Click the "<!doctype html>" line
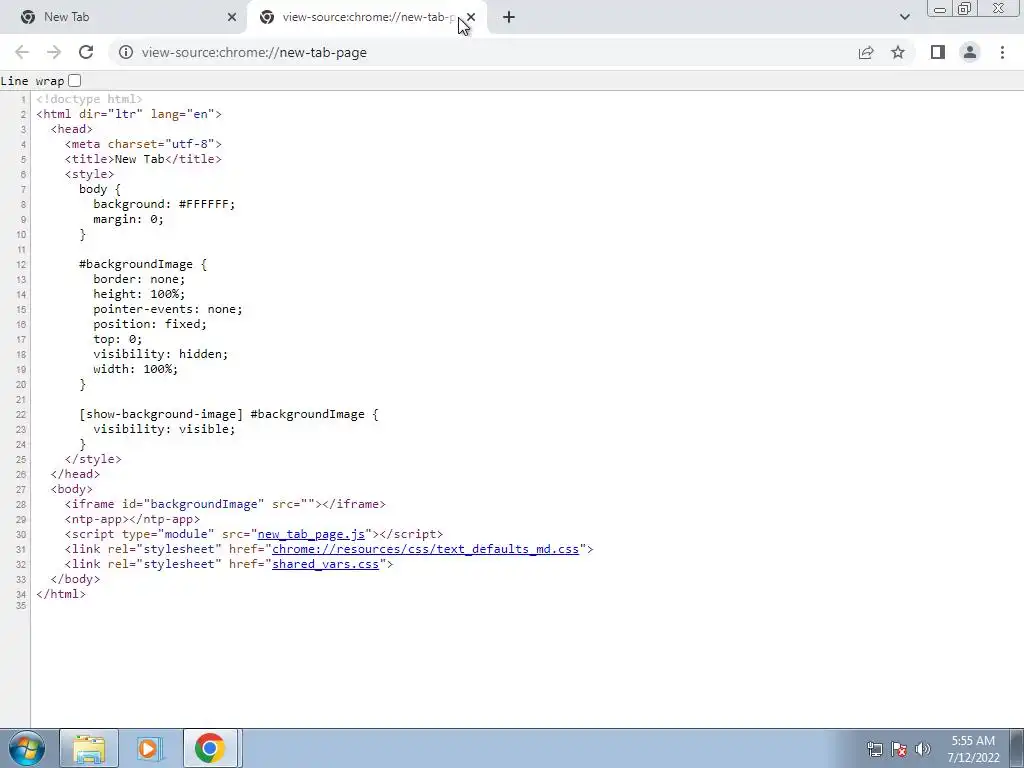1024x768 pixels. coord(89,99)
